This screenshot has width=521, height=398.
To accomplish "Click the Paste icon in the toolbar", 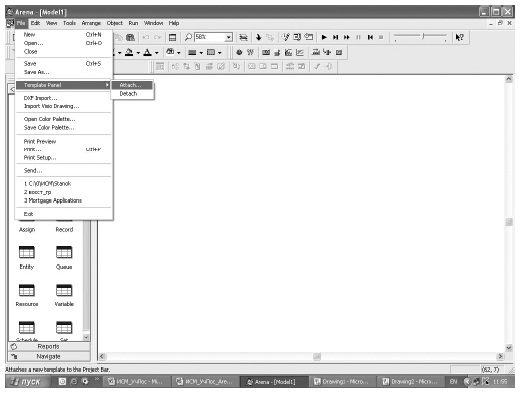I will click(x=130, y=37).
